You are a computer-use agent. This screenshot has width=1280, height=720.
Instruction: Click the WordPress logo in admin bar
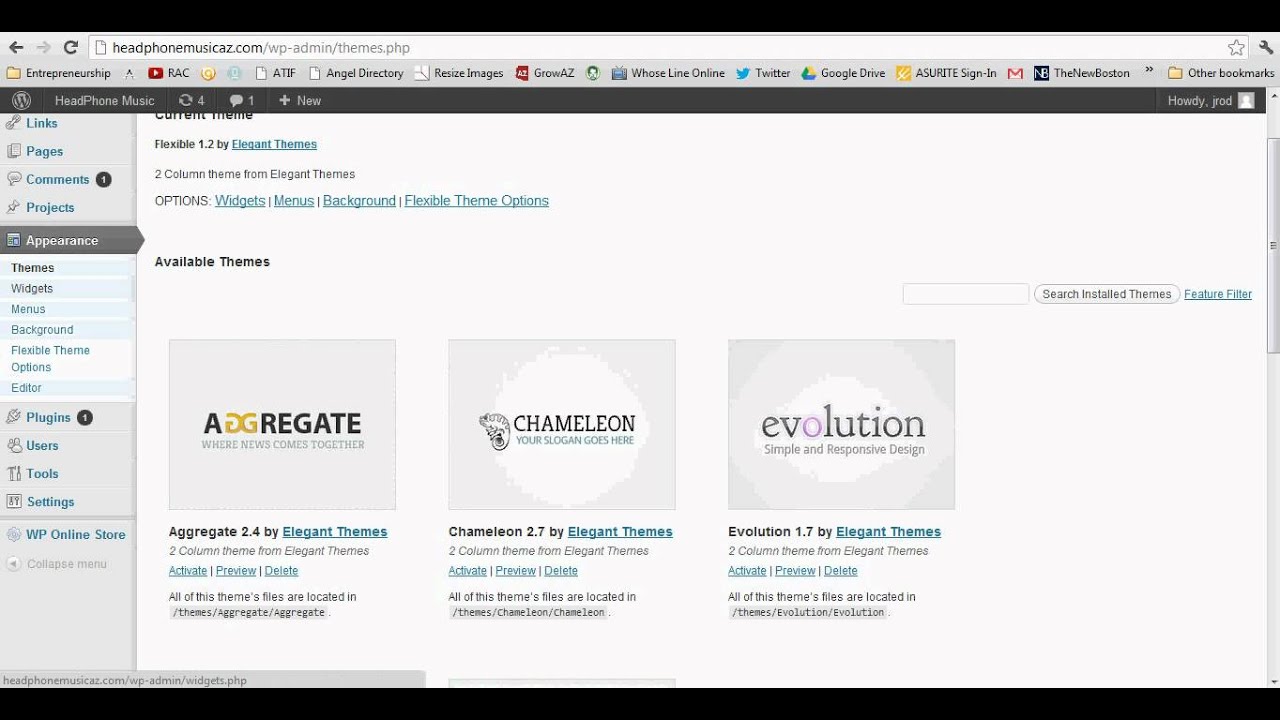pyautogui.click(x=21, y=100)
